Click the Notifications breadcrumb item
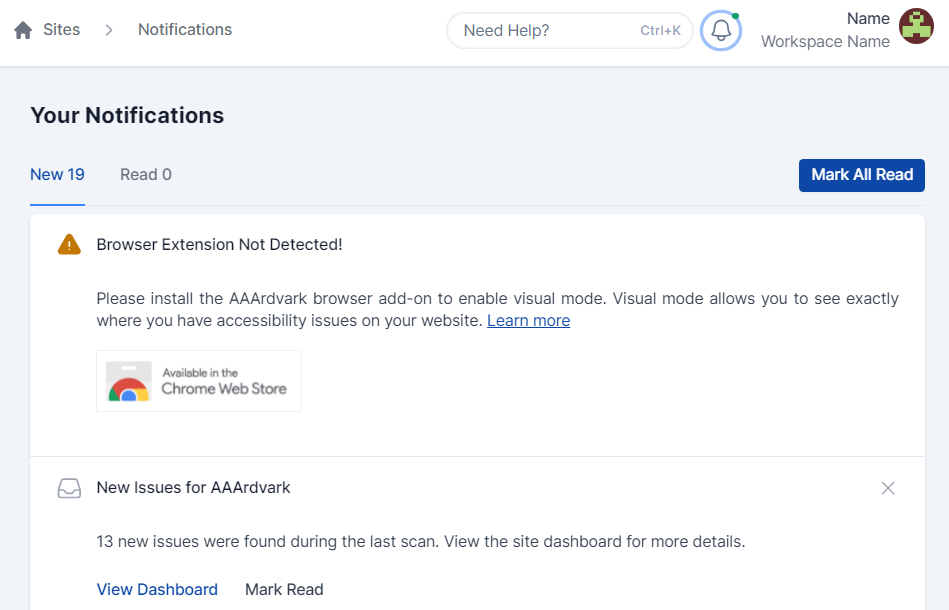949x610 pixels. (185, 30)
